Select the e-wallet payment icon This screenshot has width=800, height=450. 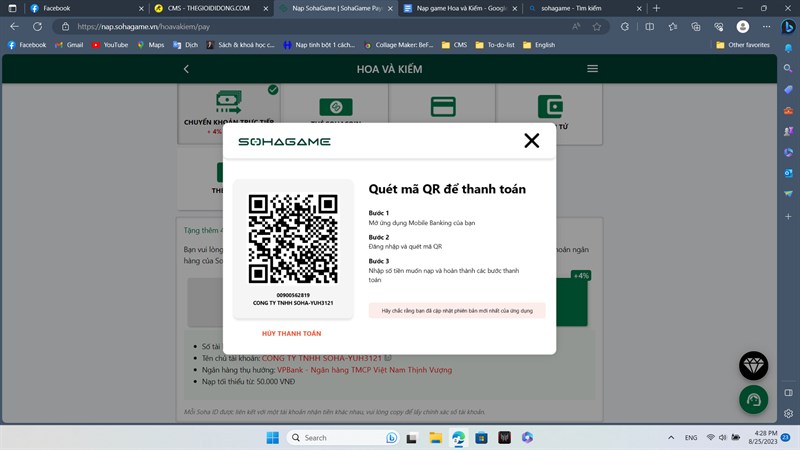[x=551, y=106]
